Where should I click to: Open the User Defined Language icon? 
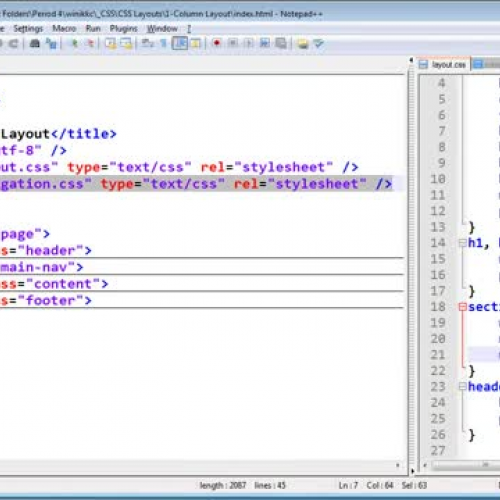pos(196,44)
